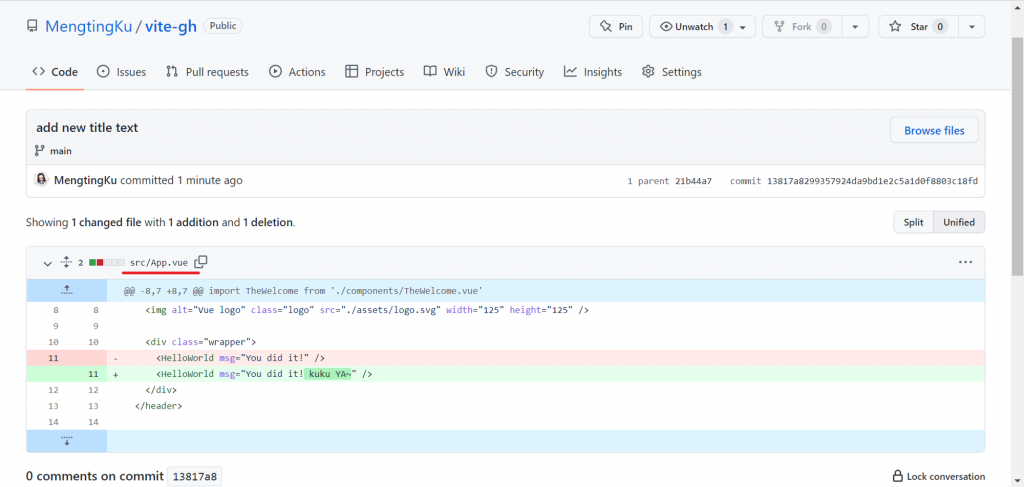The width and height of the screenshot is (1024, 487).
Task: Open the file options three-dot menu
Action: coord(965,262)
